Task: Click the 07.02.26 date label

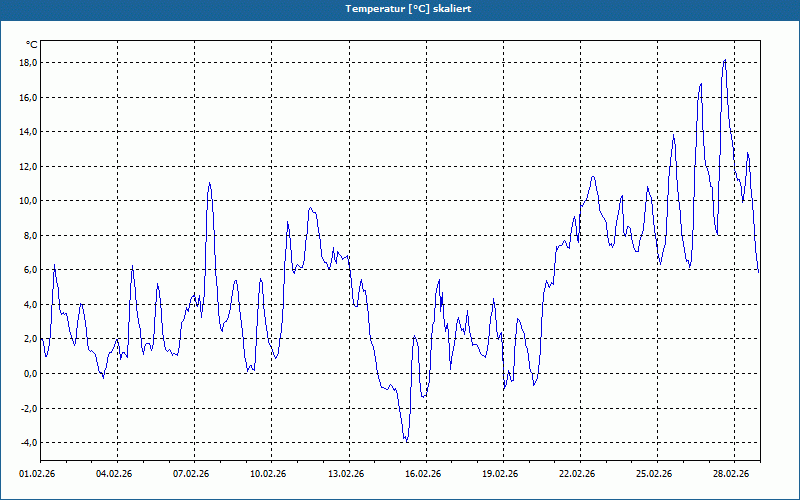Action: (191, 474)
